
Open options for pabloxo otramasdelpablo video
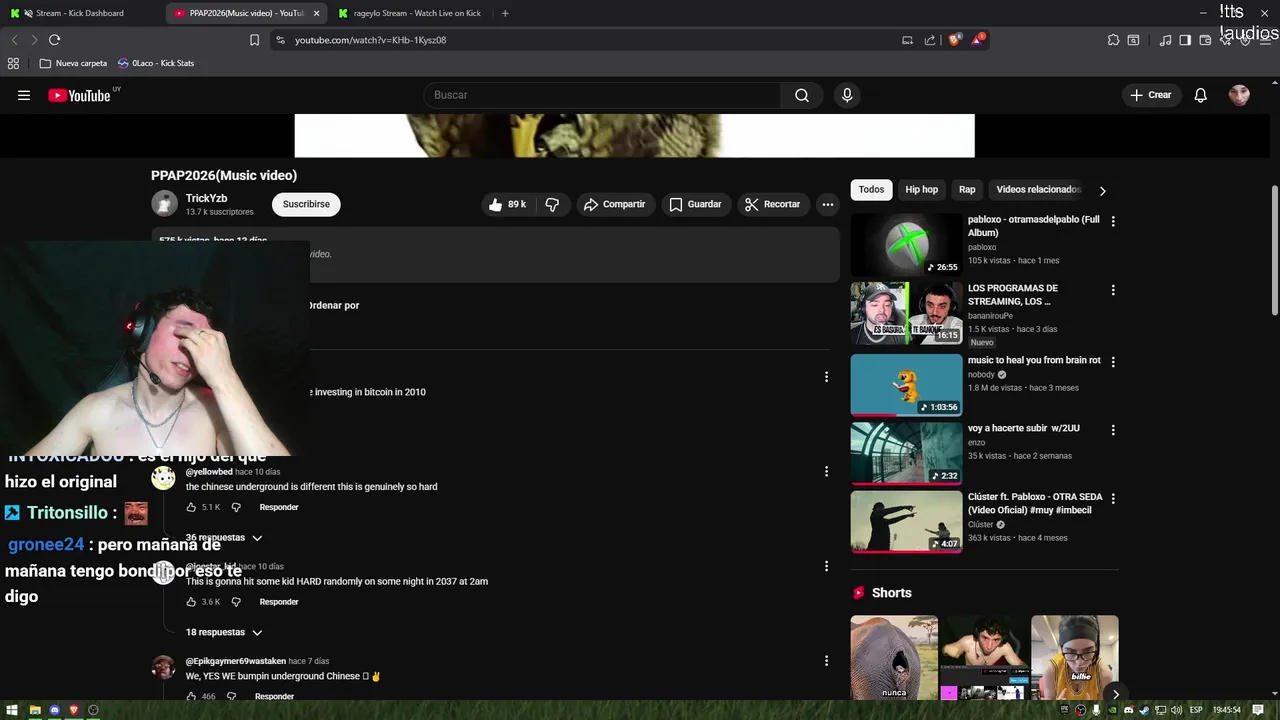[1113, 221]
